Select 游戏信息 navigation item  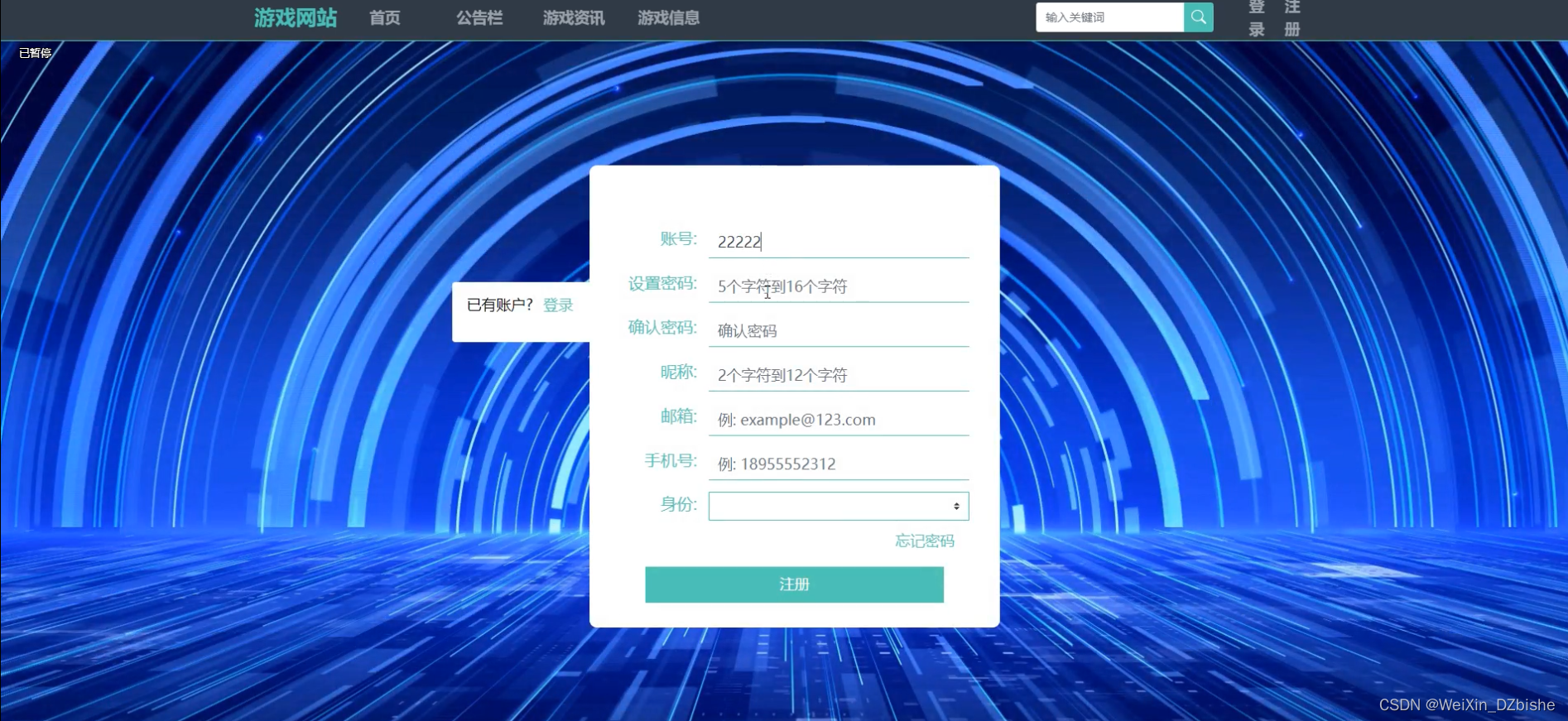pos(669,18)
